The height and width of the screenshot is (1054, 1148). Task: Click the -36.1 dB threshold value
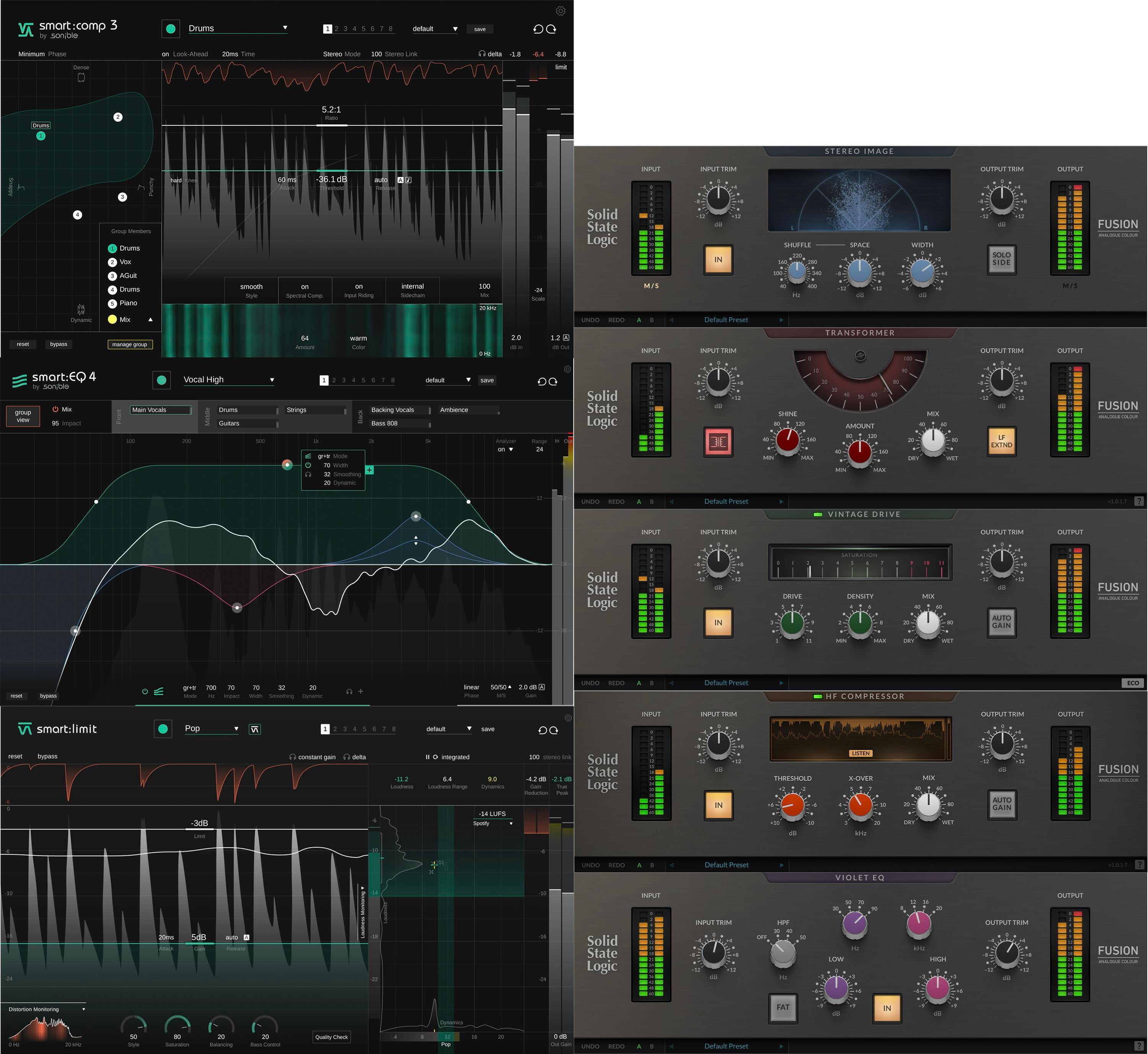pos(331,180)
